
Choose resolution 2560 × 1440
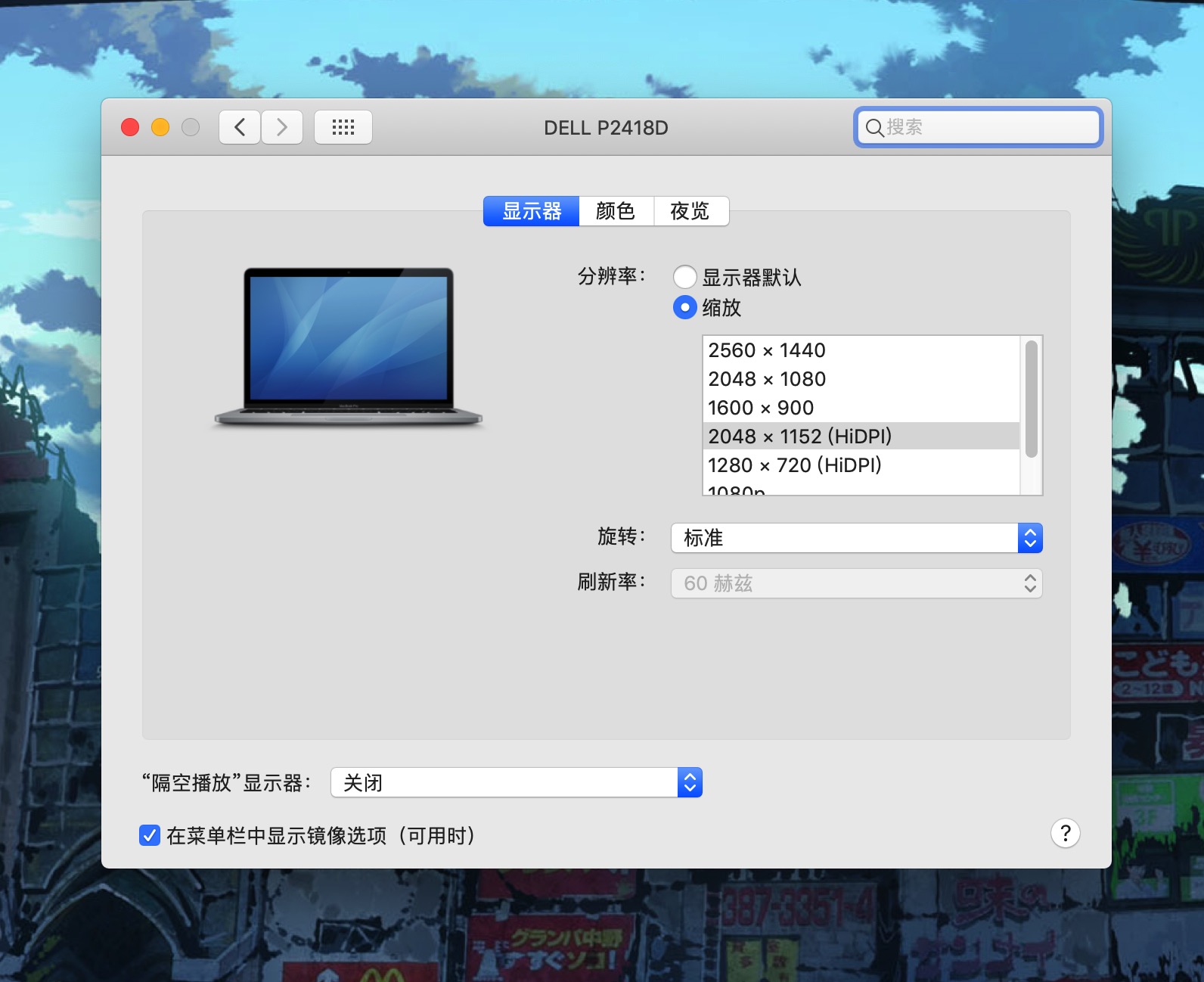pos(861,350)
